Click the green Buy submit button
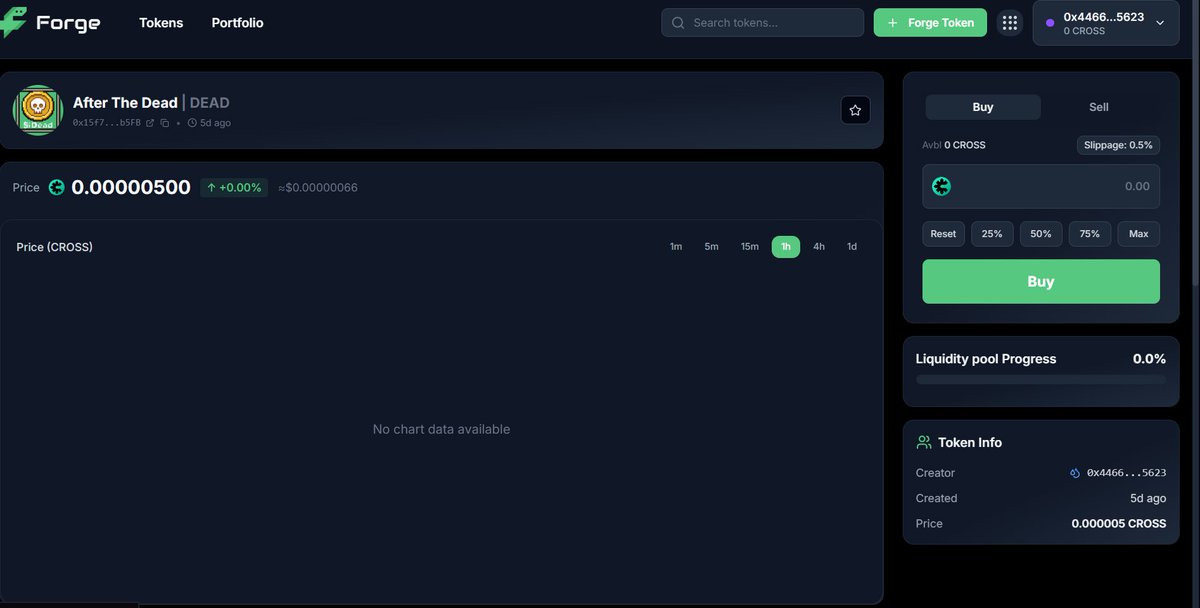The image size is (1200, 608). point(1041,282)
